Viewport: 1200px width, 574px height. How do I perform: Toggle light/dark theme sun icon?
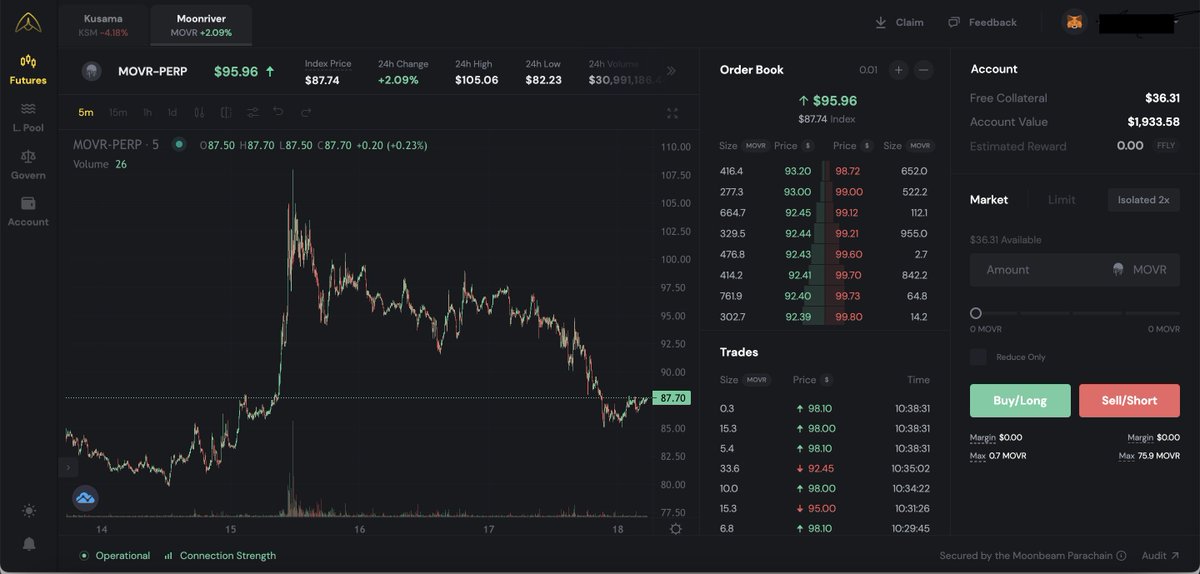29,511
